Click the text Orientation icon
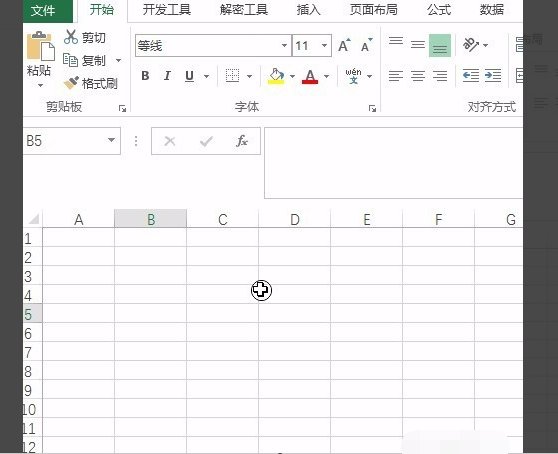This screenshot has height=454, width=558. coord(471,45)
